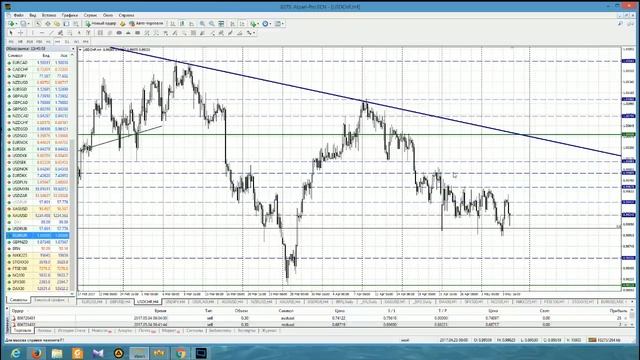The width and height of the screenshot is (640, 360).
Task: Switch timeframe to W1
Action: 76,42
